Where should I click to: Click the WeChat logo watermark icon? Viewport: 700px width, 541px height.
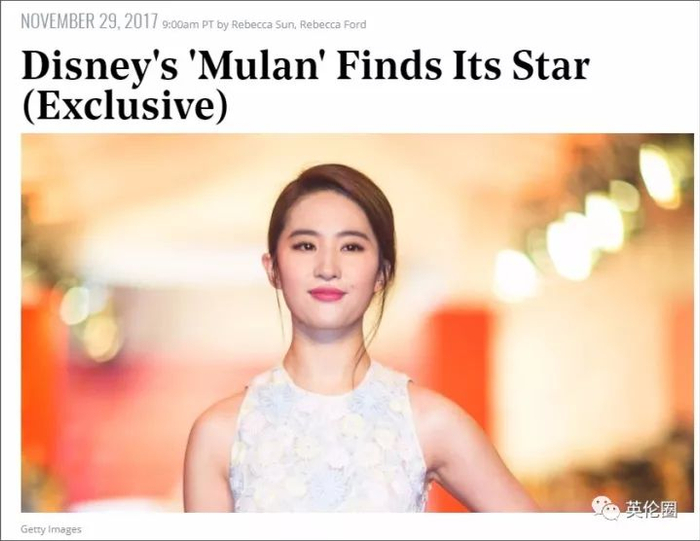[606, 508]
